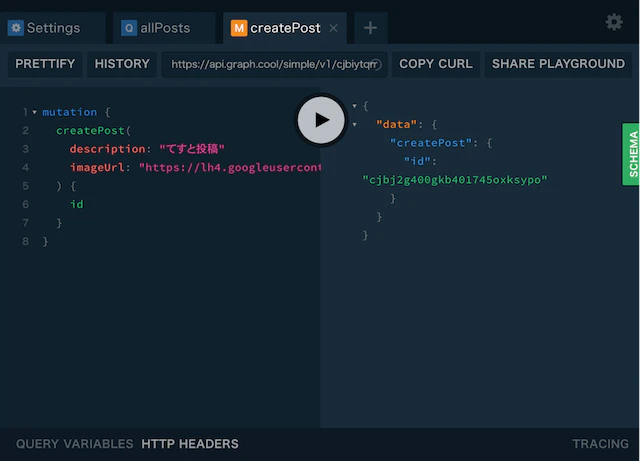Collapse the root response object arrow
This screenshot has width=640, height=461.
354,106
